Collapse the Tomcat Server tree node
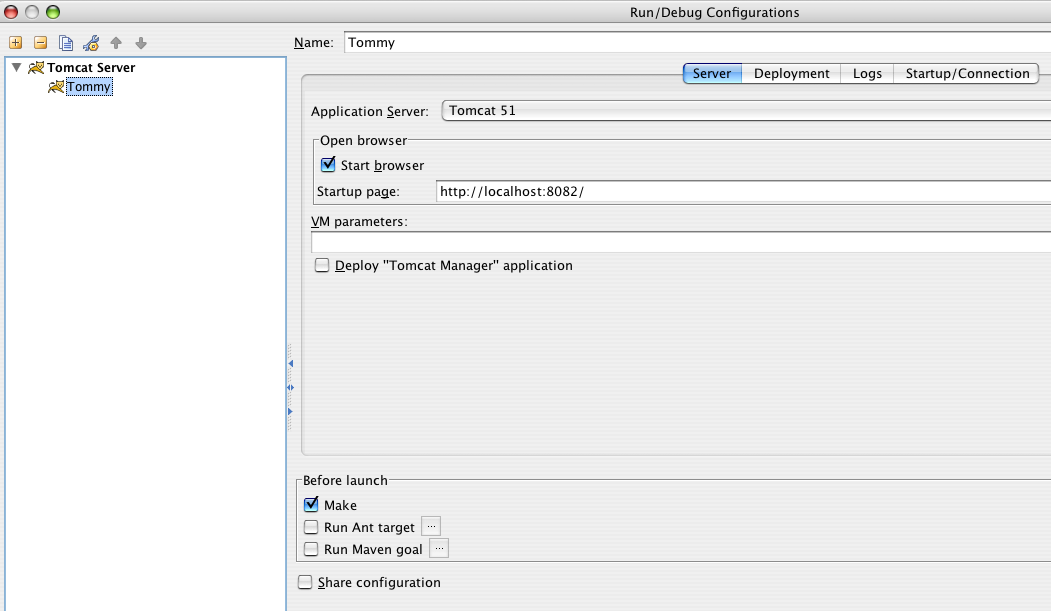This screenshot has width=1051, height=611. click(16, 68)
